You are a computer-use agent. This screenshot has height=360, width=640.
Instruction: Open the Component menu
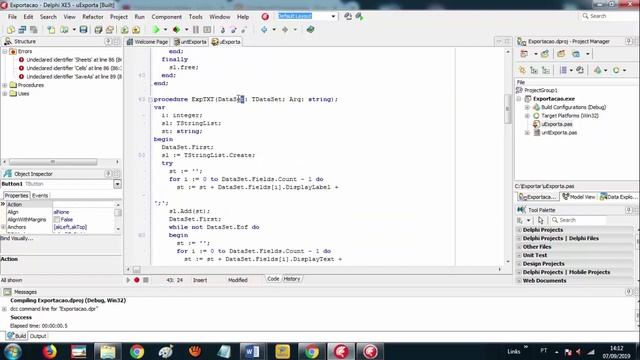167,17
